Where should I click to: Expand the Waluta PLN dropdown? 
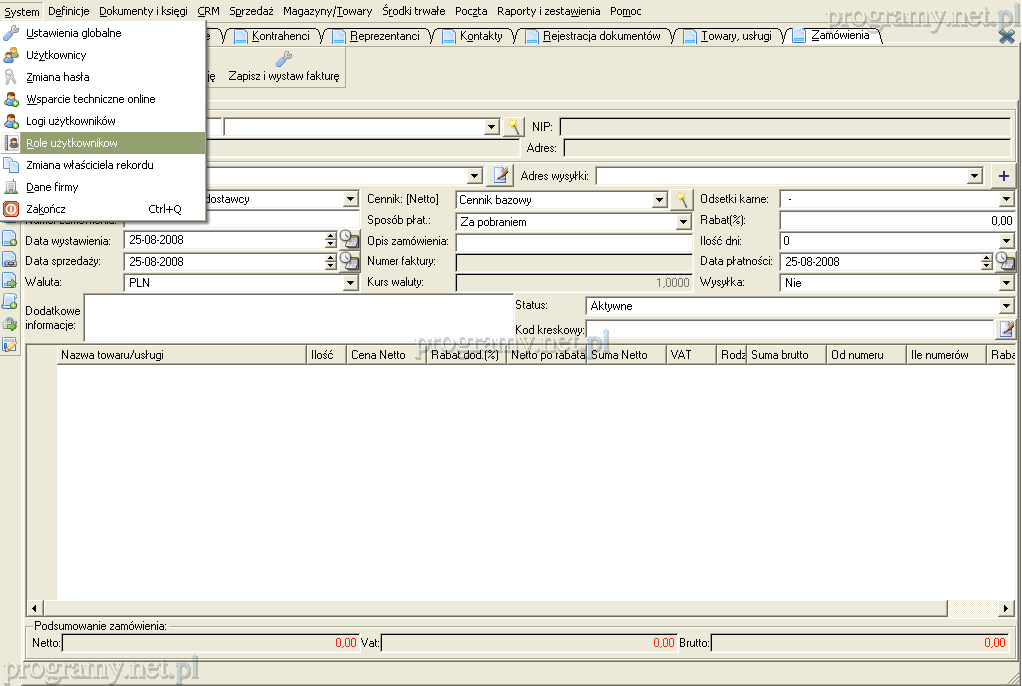tap(350, 283)
